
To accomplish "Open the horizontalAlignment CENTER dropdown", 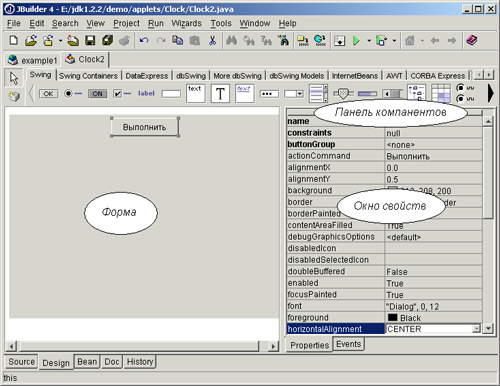I will (x=476, y=329).
